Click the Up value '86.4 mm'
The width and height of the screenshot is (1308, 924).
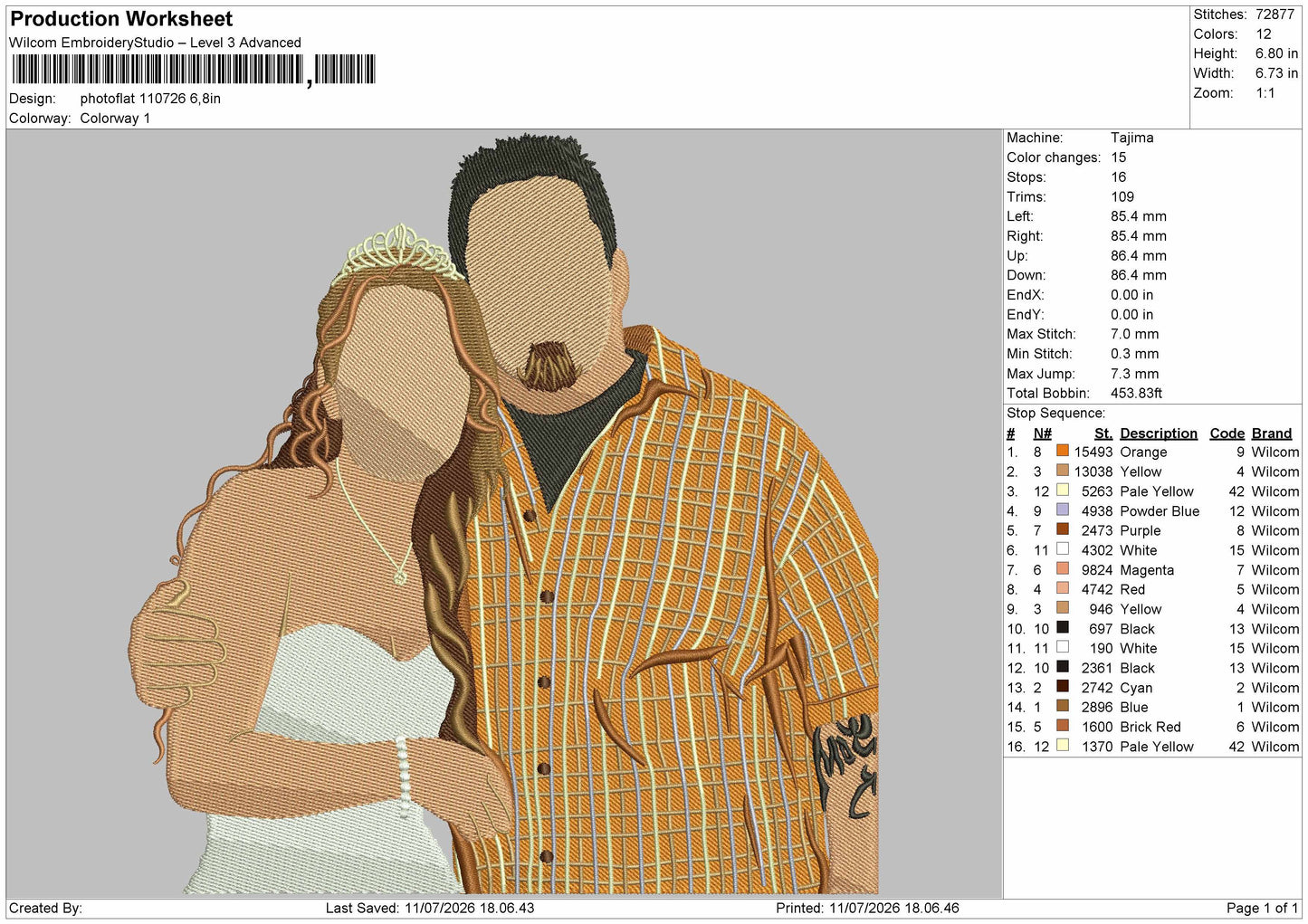[1139, 256]
